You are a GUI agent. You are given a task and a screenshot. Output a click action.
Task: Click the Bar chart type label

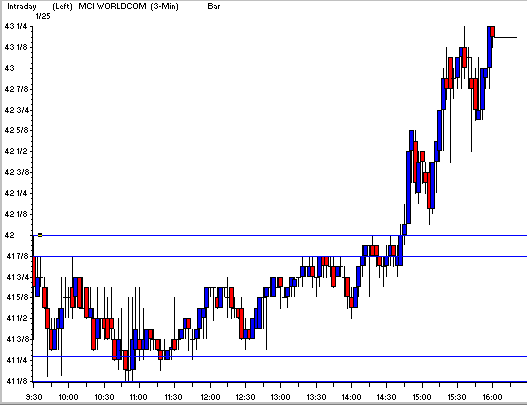214,6
